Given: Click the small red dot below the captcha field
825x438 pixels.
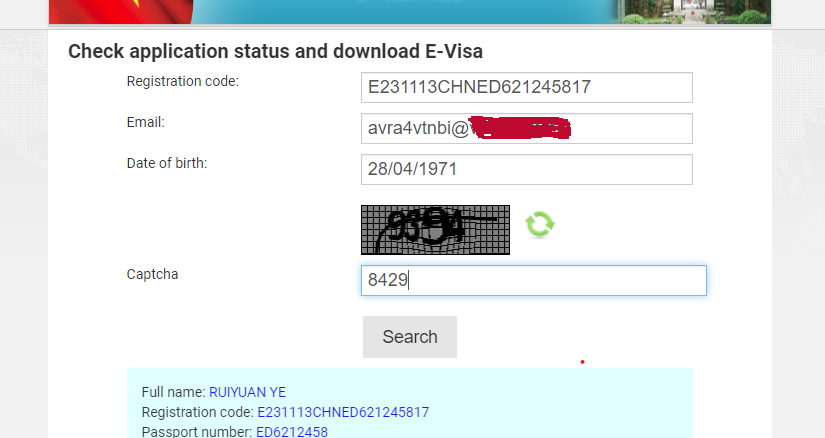Looking at the screenshot, I should [582, 362].
